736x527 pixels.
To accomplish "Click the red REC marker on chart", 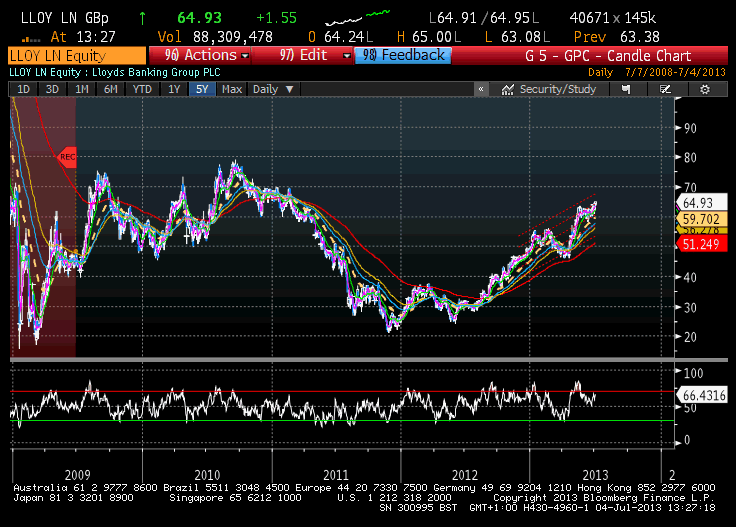I will tap(66, 157).
